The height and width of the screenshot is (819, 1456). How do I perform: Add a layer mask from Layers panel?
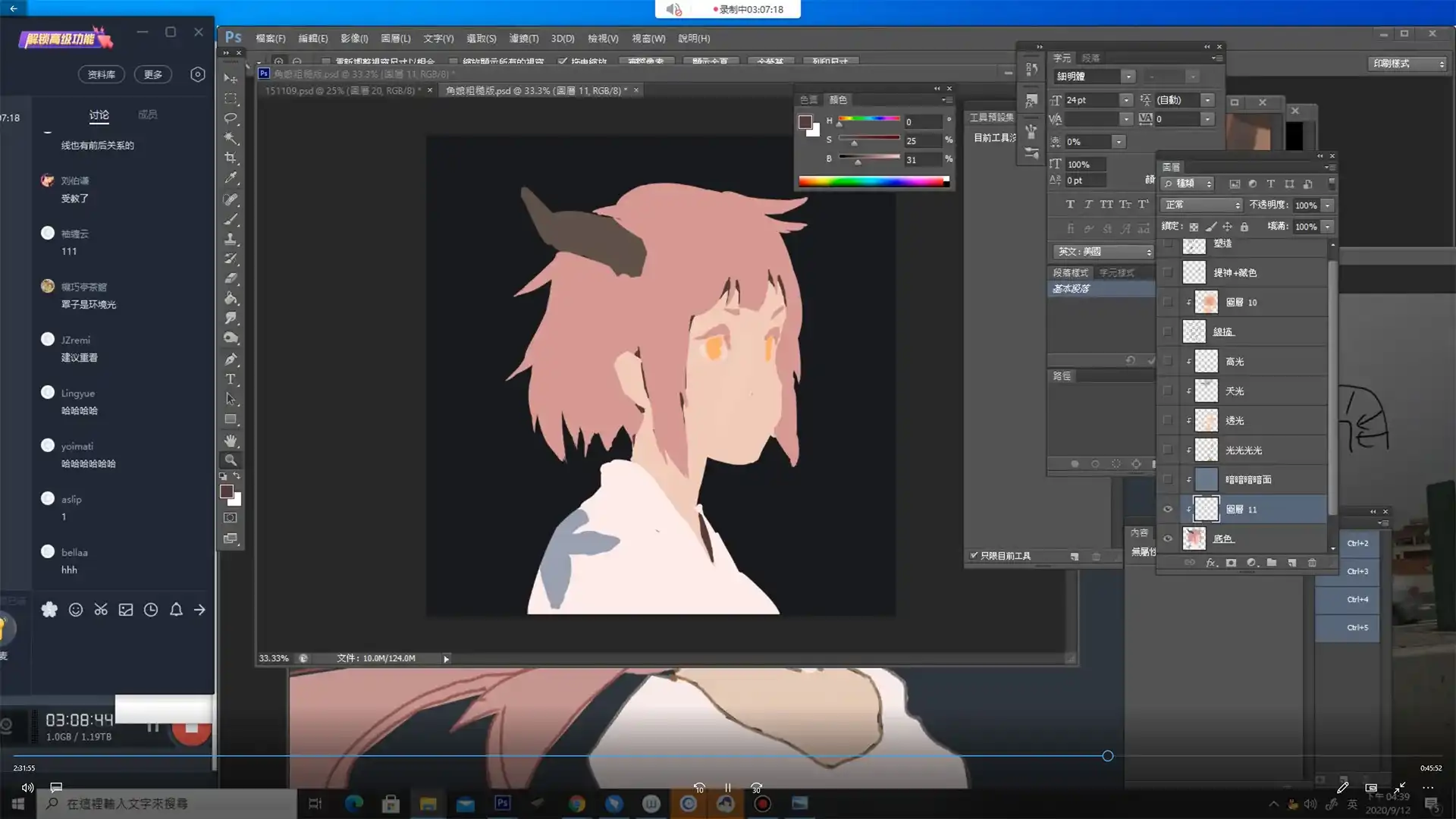coord(1231,563)
